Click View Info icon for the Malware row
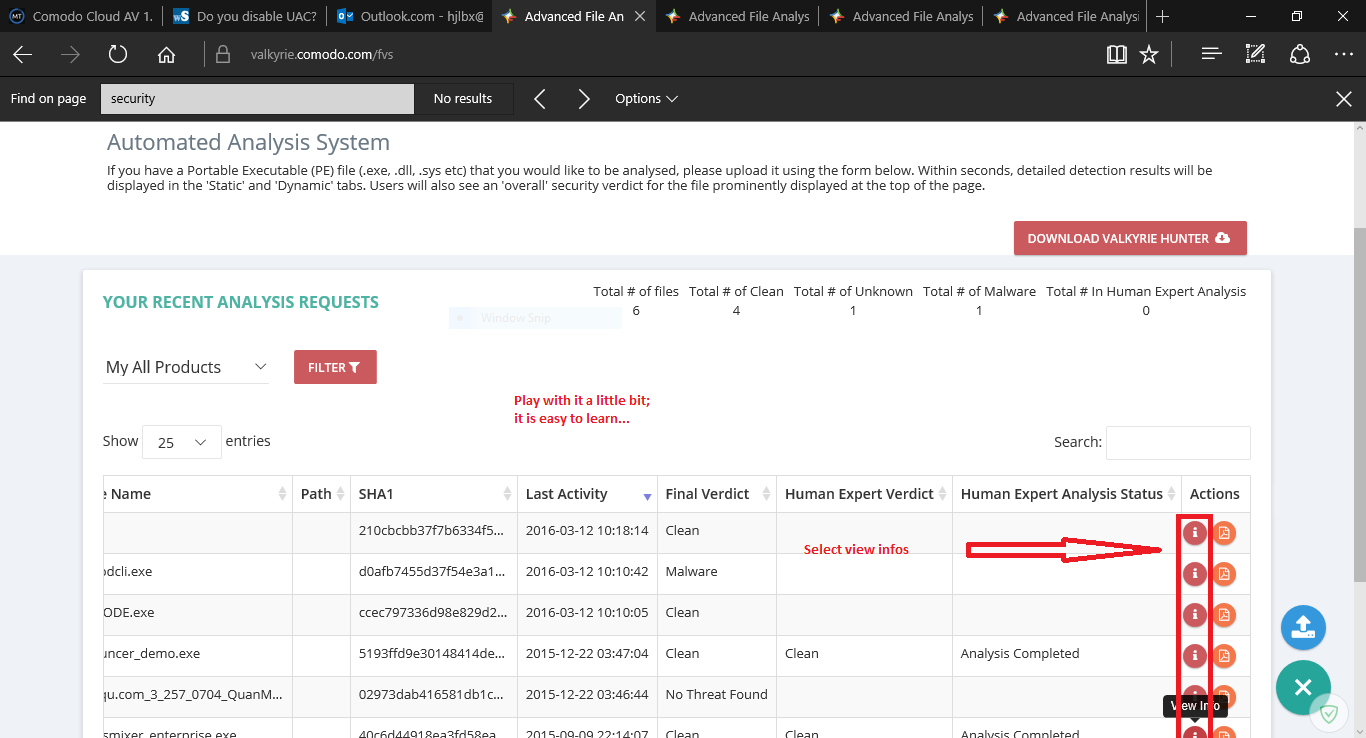 [x=1194, y=574]
